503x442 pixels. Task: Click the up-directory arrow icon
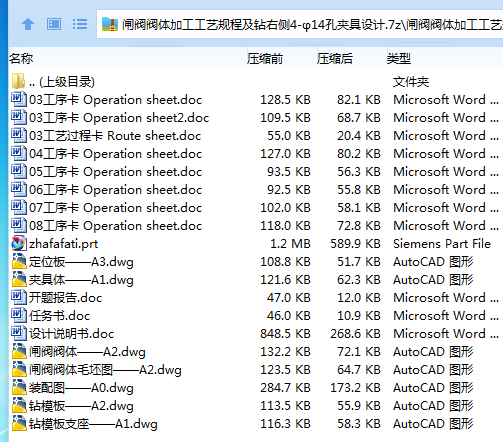coord(28,24)
